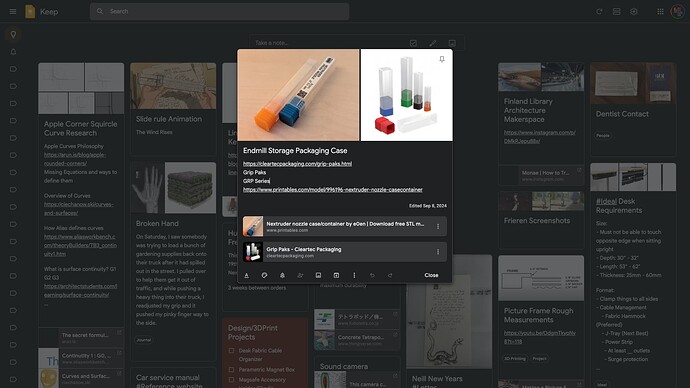The width and height of the screenshot is (690, 388).
Task: Click the Journal label on Broken Hand
Action: pyautogui.click(x=143, y=340)
